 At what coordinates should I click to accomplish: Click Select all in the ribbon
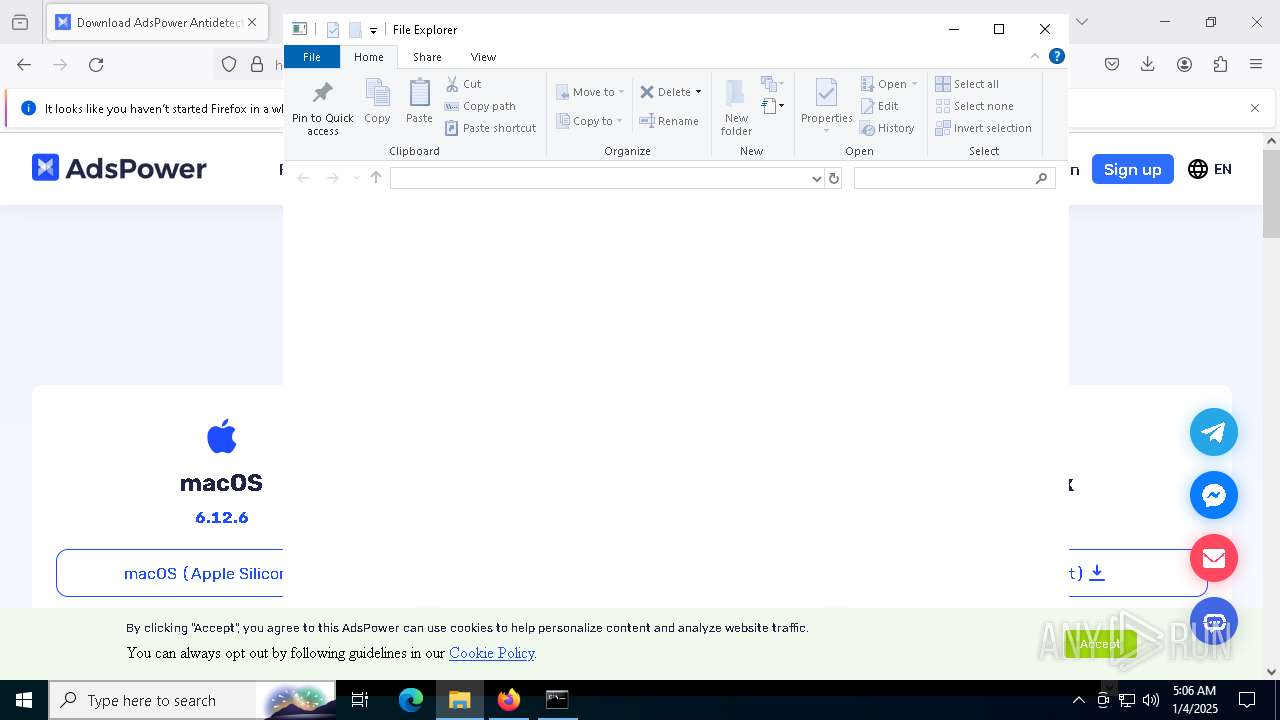967,84
